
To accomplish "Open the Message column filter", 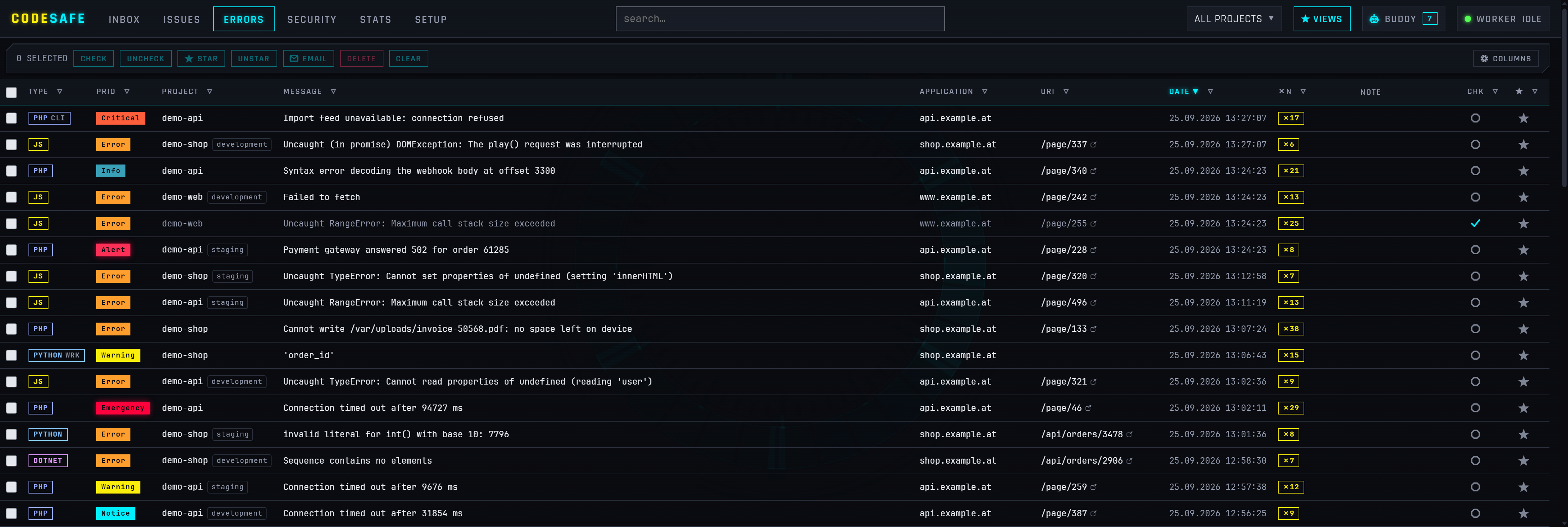I will pos(333,91).
